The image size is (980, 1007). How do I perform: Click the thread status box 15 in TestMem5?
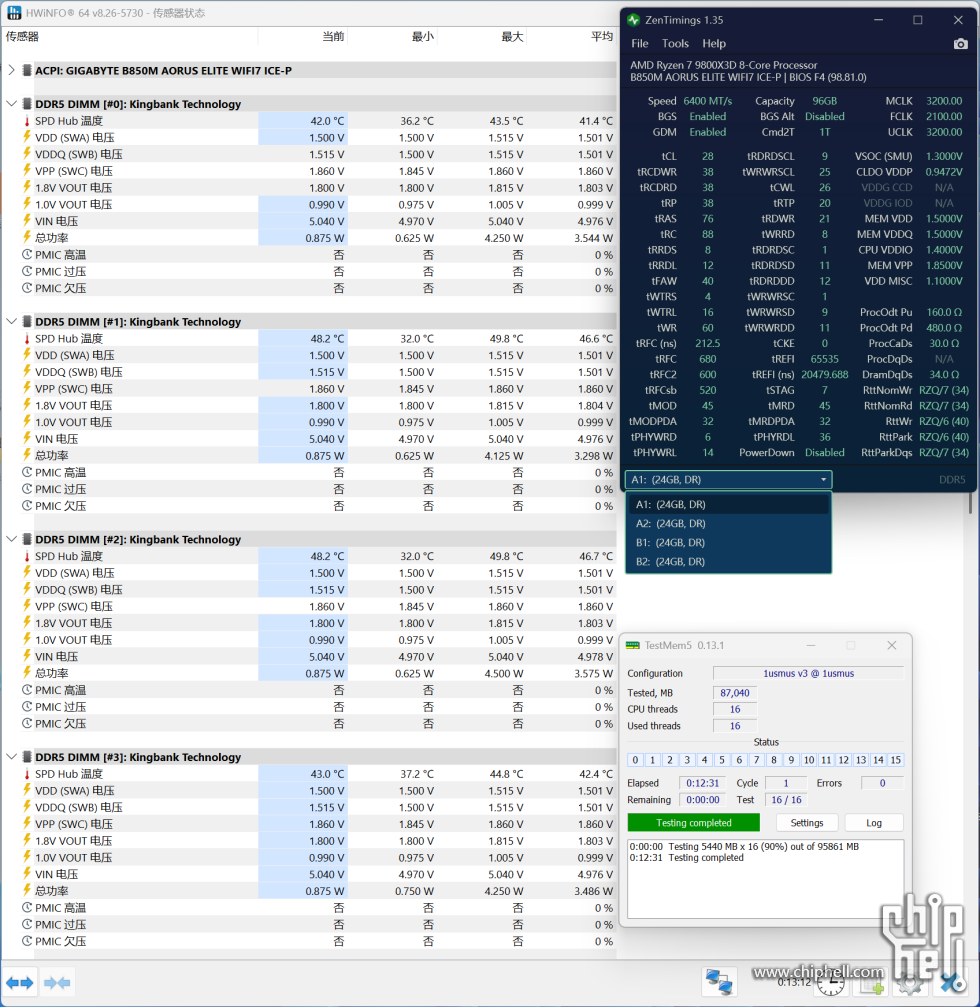click(x=895, y=760)
